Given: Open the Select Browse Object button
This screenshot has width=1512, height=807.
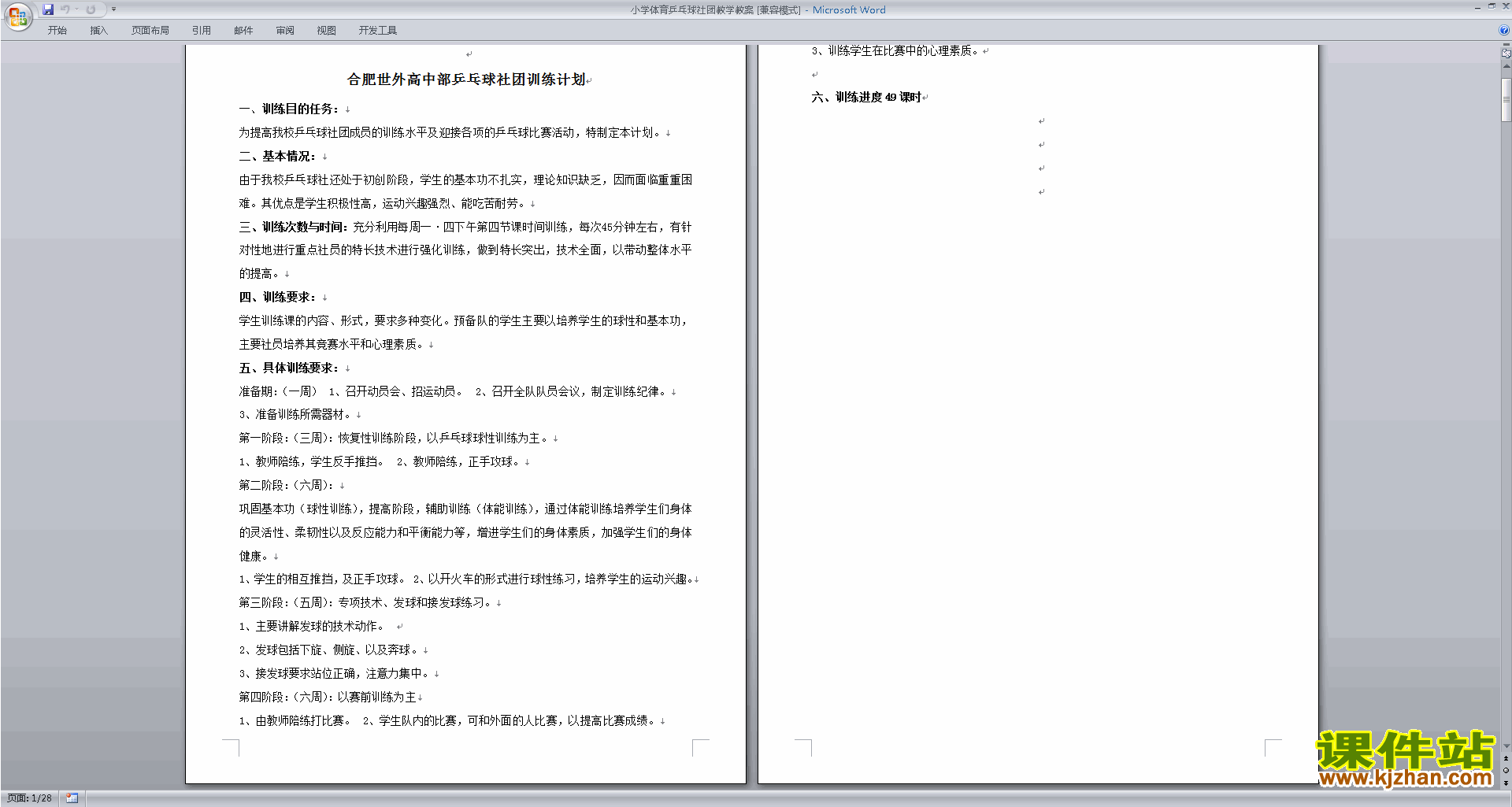Looking at the screenshot, I should 1506,771.
